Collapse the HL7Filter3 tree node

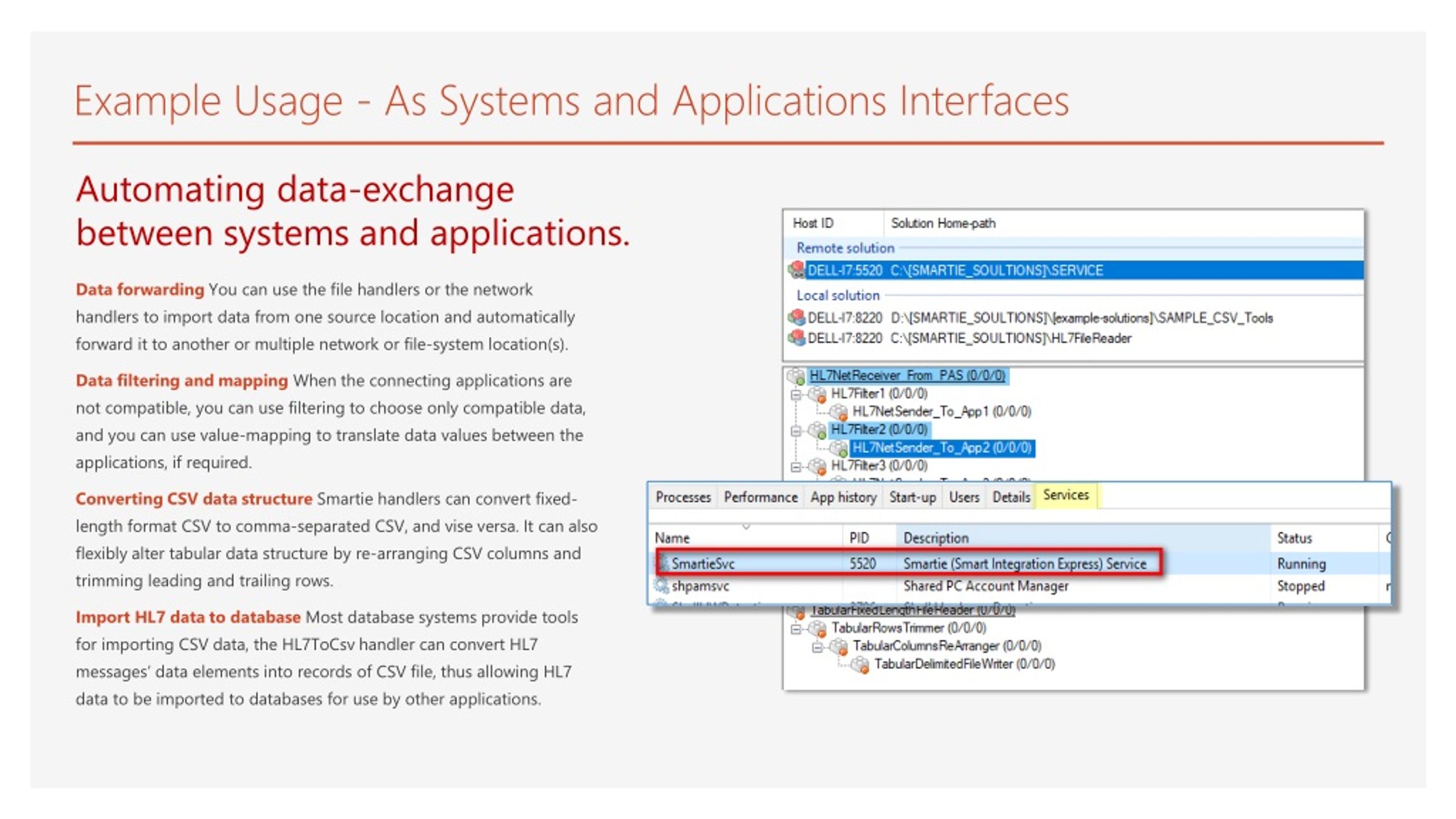(796, 467)
